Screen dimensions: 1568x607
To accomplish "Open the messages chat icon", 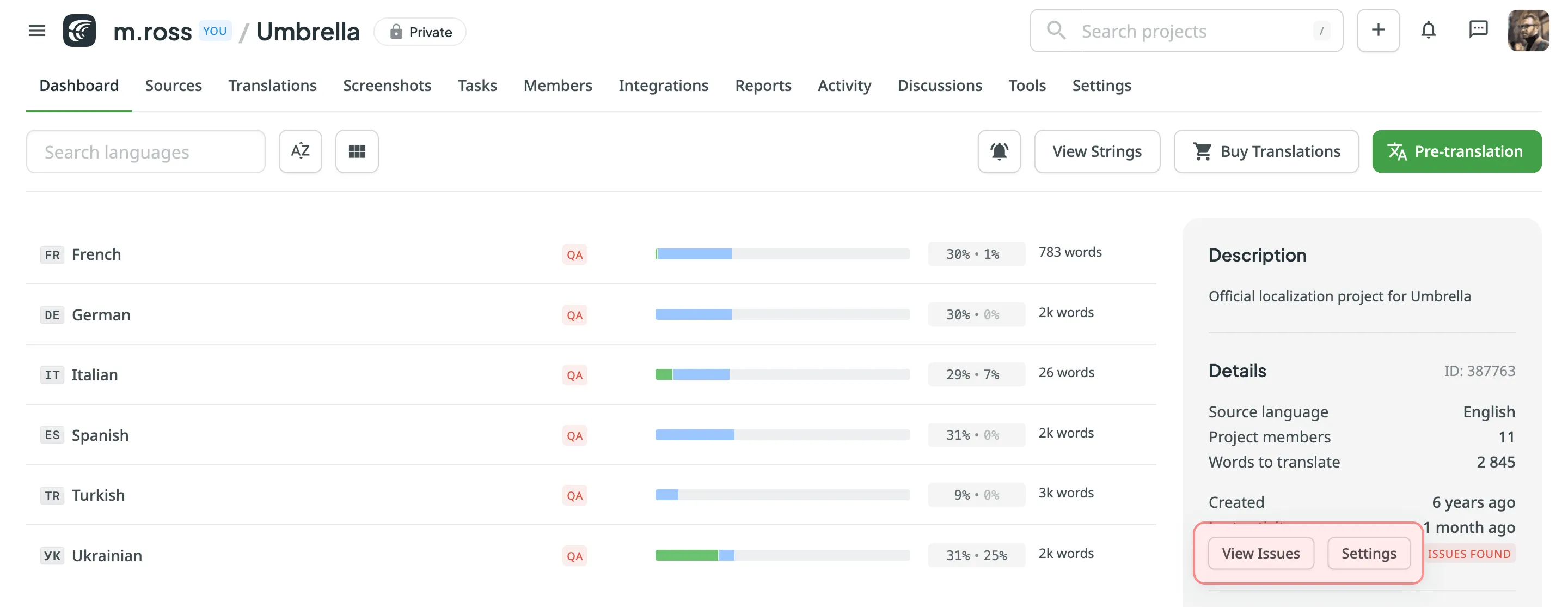I will (1478, 31).
